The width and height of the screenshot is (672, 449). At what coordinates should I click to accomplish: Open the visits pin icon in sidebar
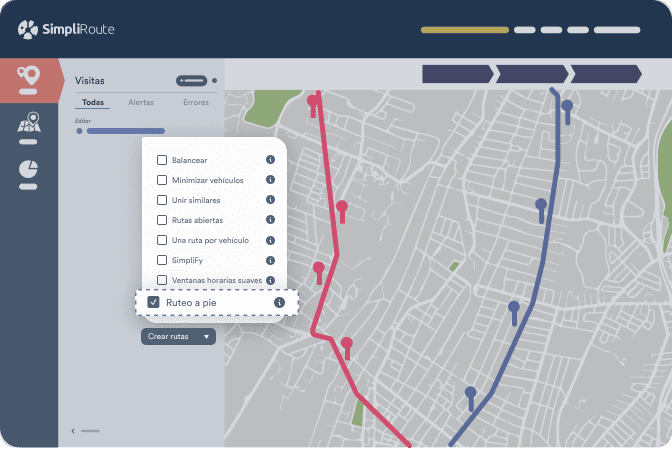click(29, 76)
